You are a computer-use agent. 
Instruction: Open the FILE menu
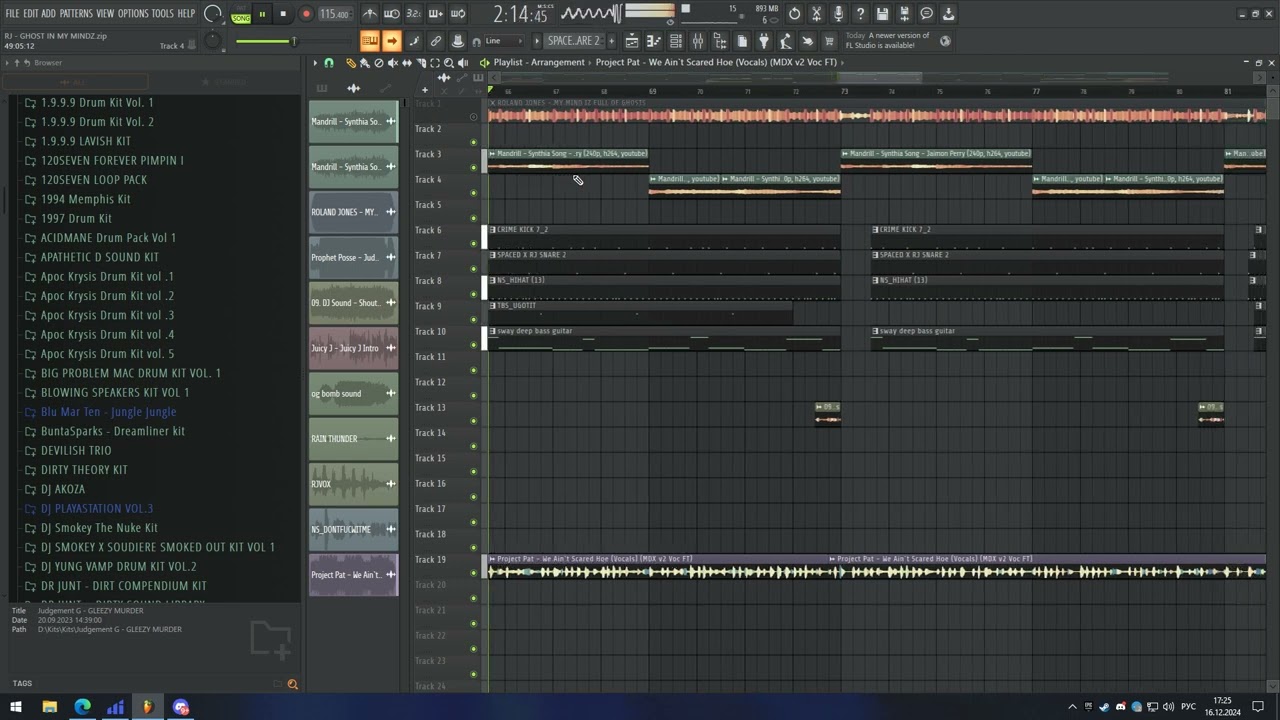(12, 14)
